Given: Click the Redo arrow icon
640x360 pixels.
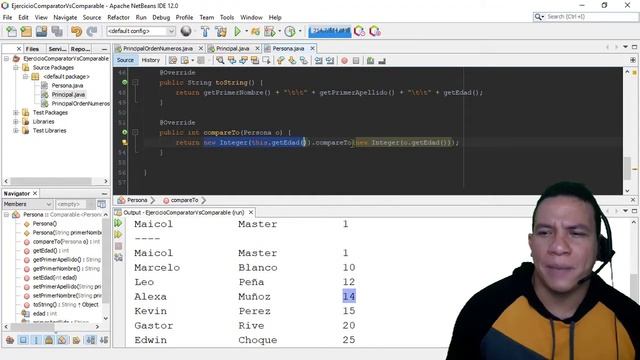Looking at the screenshot, I should click(x=92, y=31).
